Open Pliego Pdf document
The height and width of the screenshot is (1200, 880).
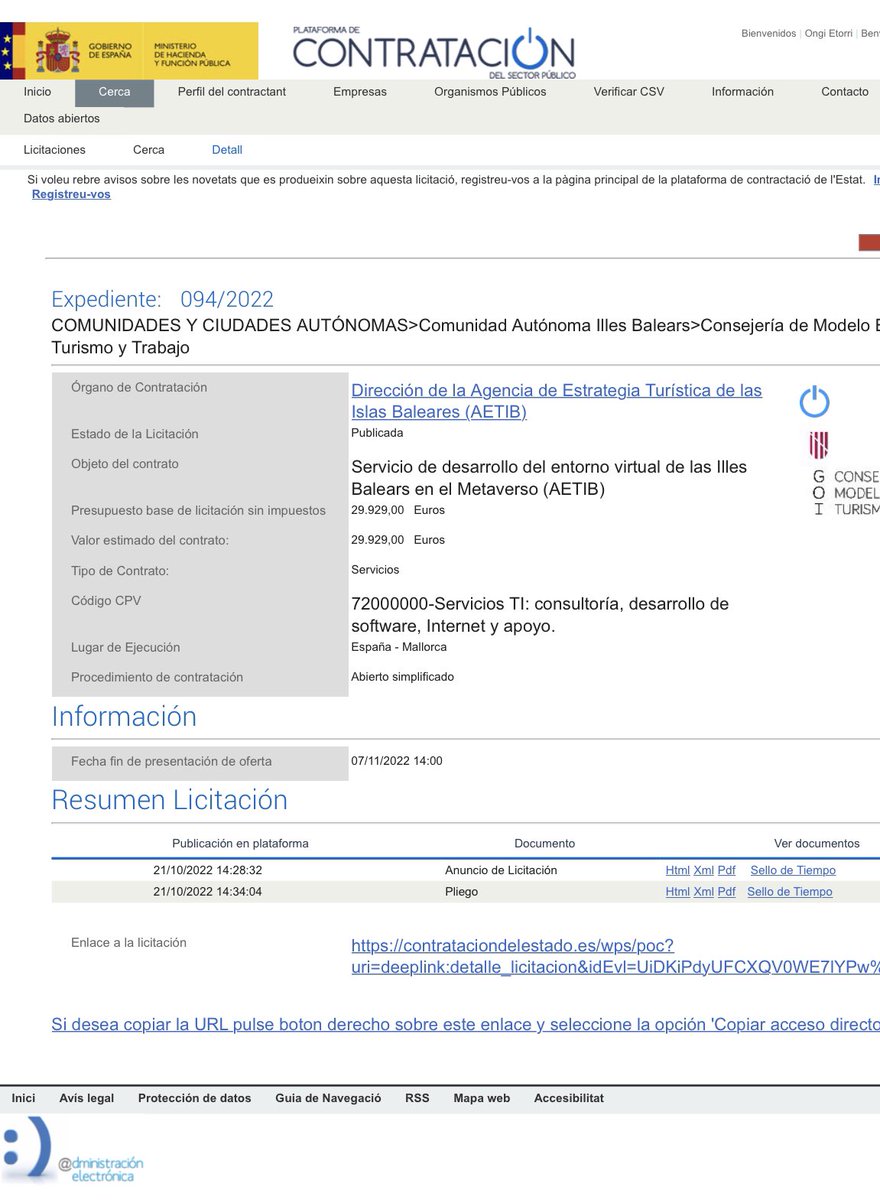727,892
